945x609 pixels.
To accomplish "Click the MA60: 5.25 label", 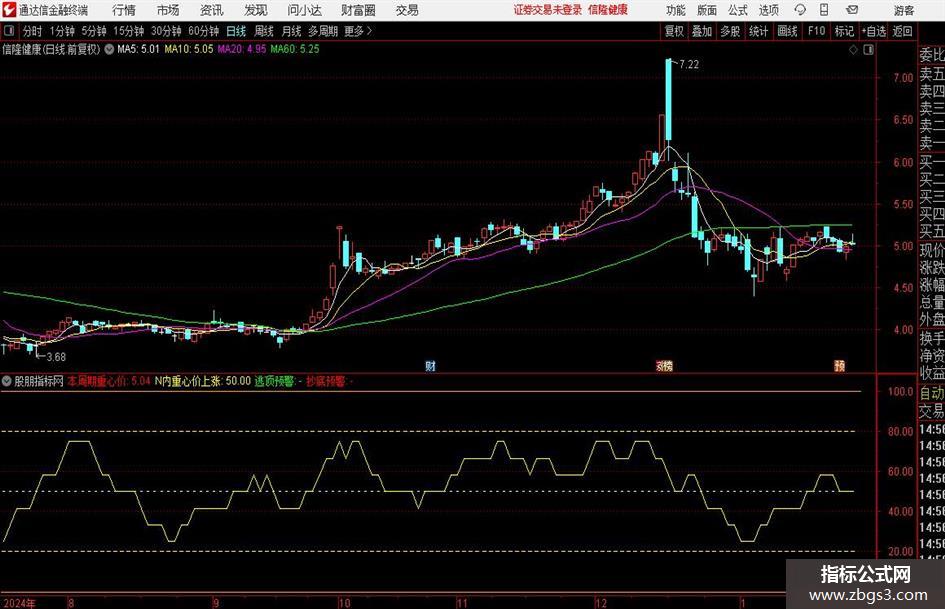I will click(295, 49).
